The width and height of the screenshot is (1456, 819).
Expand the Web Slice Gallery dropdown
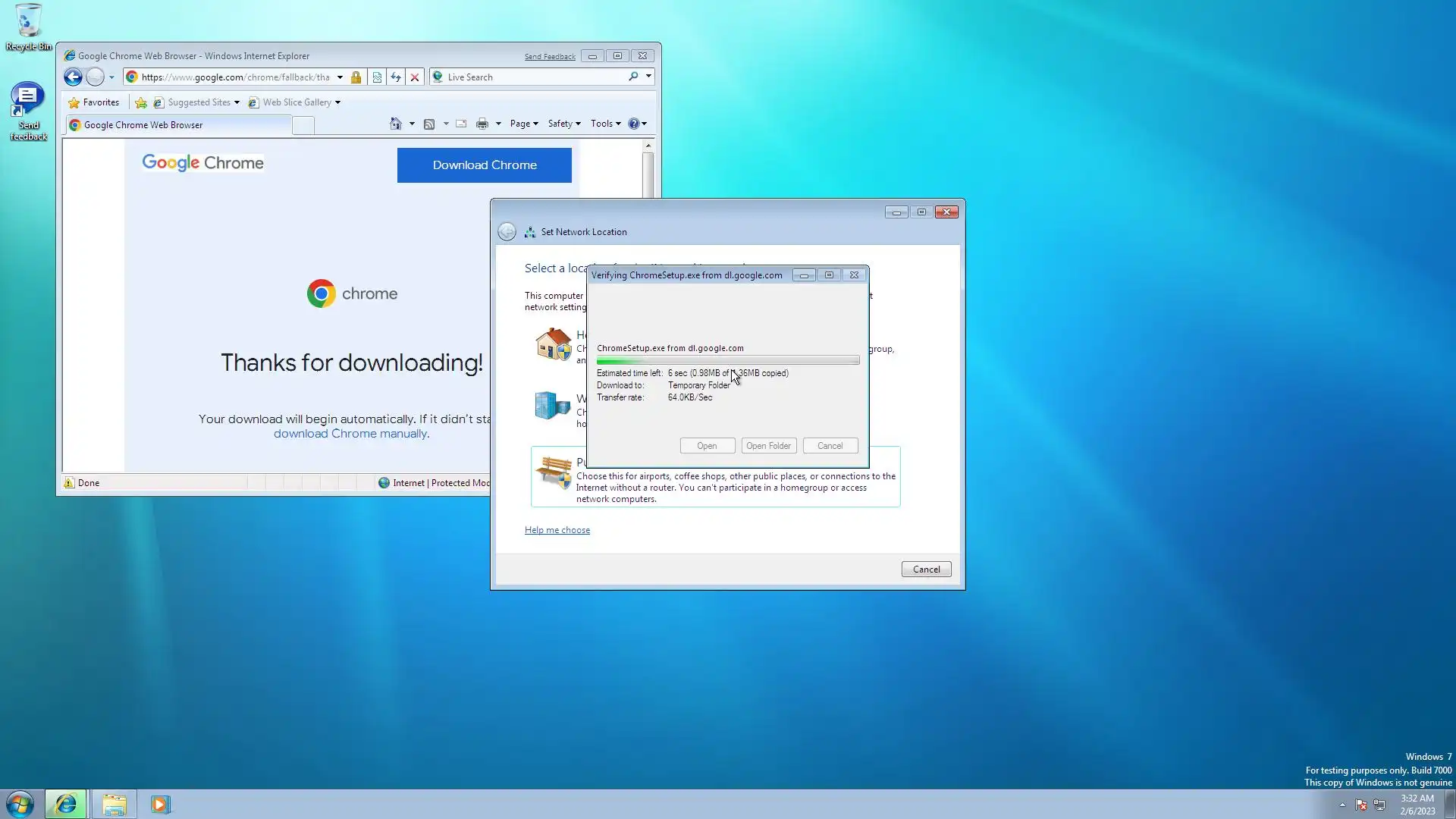337,102
